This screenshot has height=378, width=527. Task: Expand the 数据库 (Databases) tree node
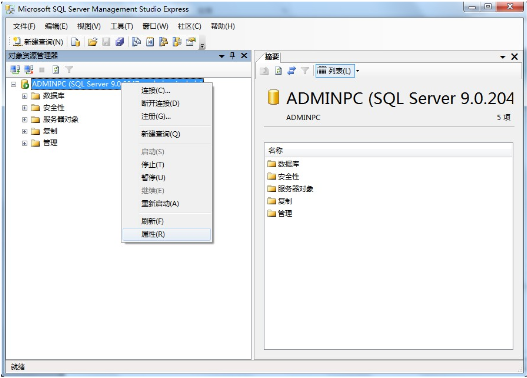[25, 96]
